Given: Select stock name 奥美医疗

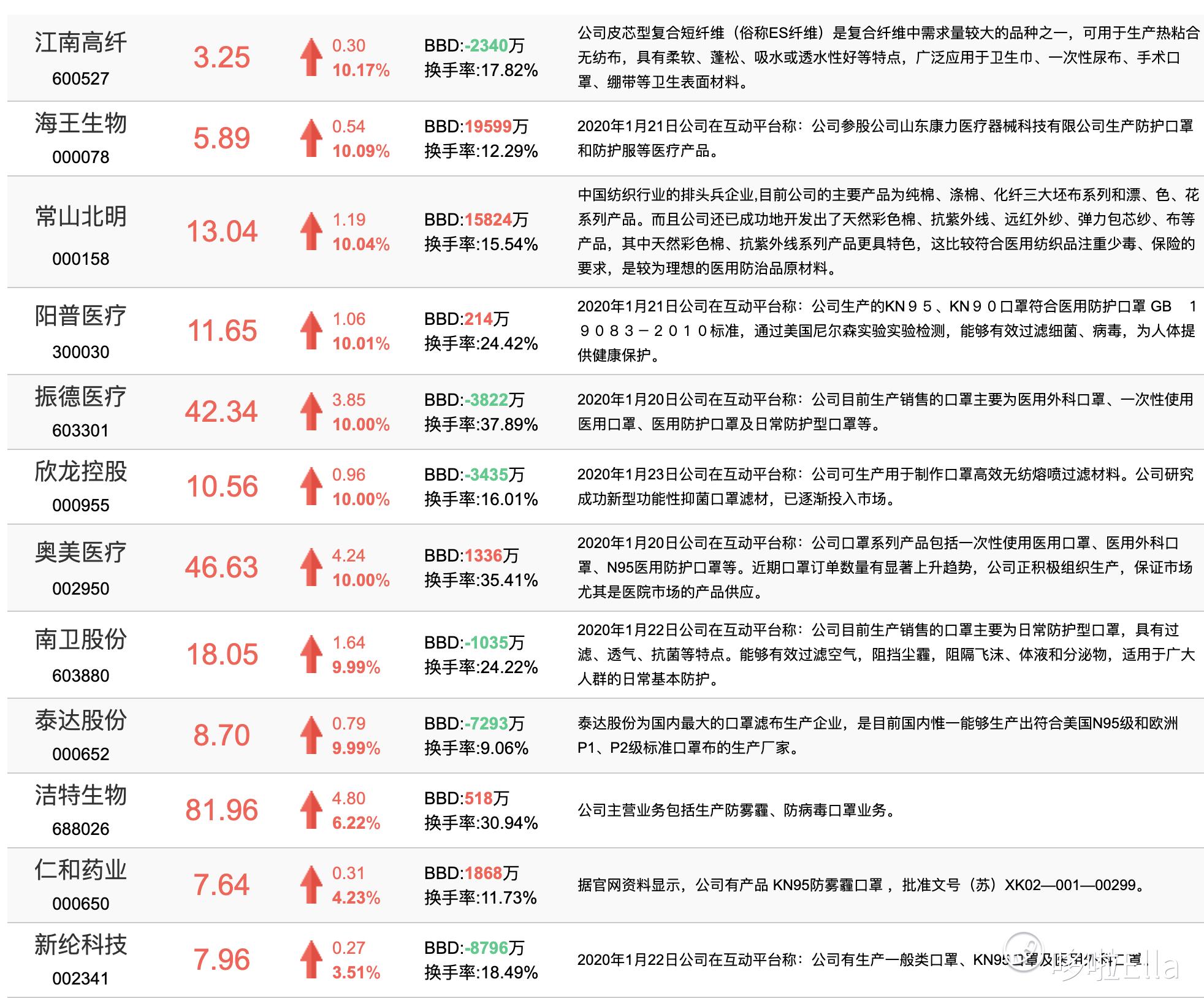Looking at the screenshot, I should (x=81, y=552).
